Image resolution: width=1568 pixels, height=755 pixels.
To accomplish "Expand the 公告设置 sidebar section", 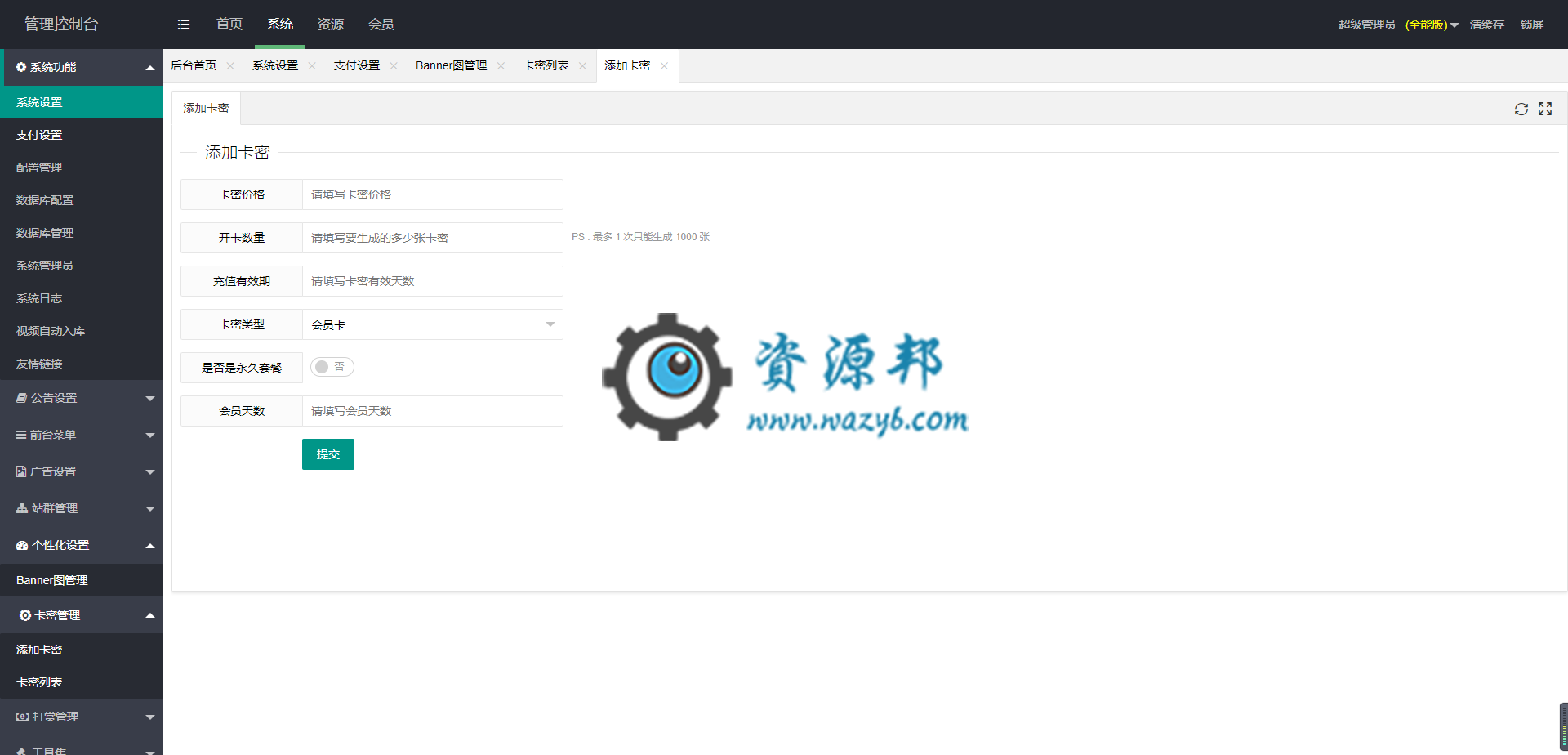I will point(82,398).
